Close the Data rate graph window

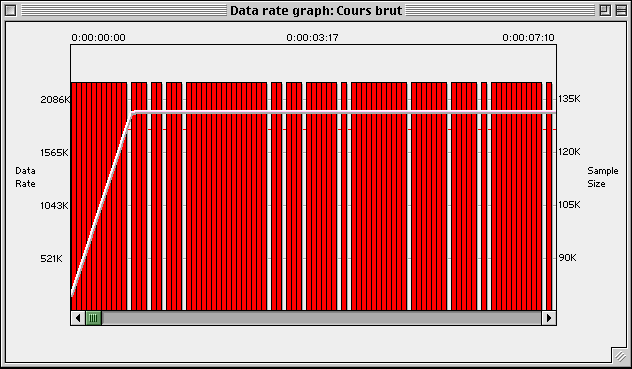point(11,10)
